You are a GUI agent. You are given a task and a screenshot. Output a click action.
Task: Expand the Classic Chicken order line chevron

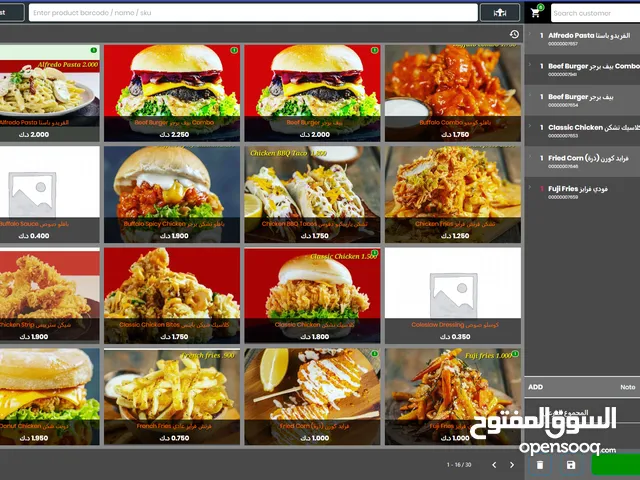pyautogui.click(x=530, y=126)
